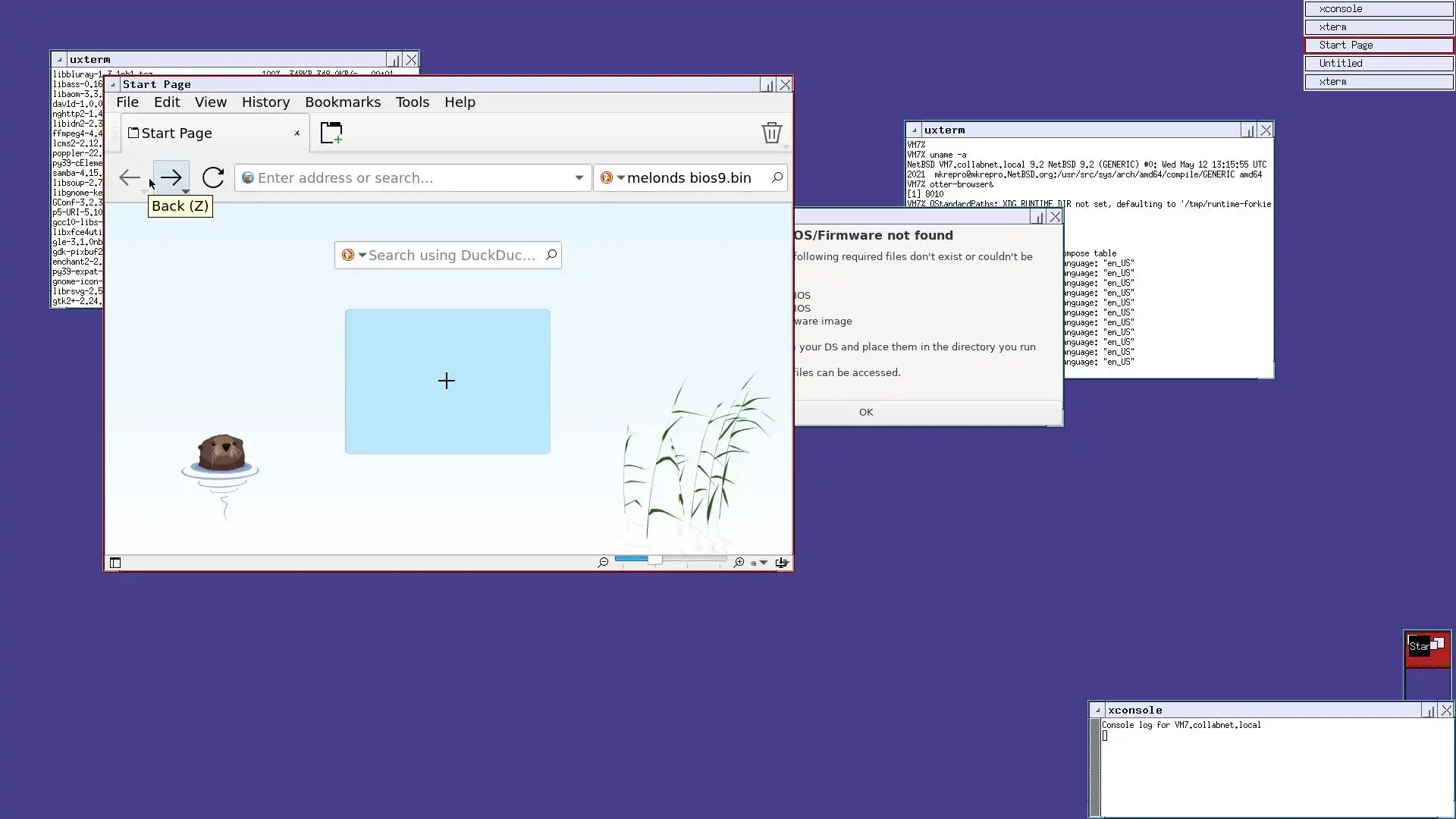This screenshot has height=819, width=1456.
Task: Open the downloads icon in status bar
Action: 781,563
